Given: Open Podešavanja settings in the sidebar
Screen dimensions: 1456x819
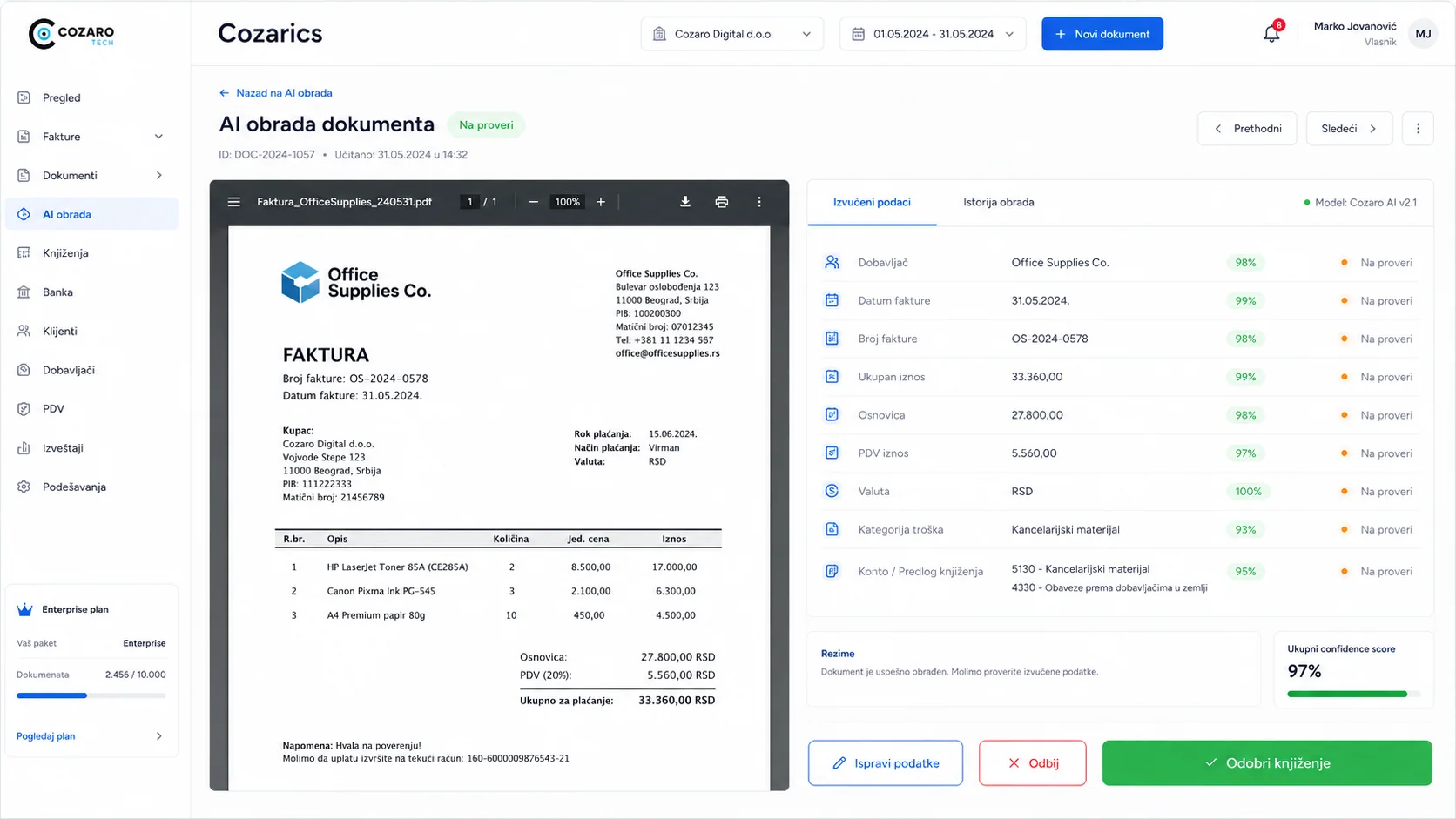Looking at the screenshot, I should pos(91,487).
